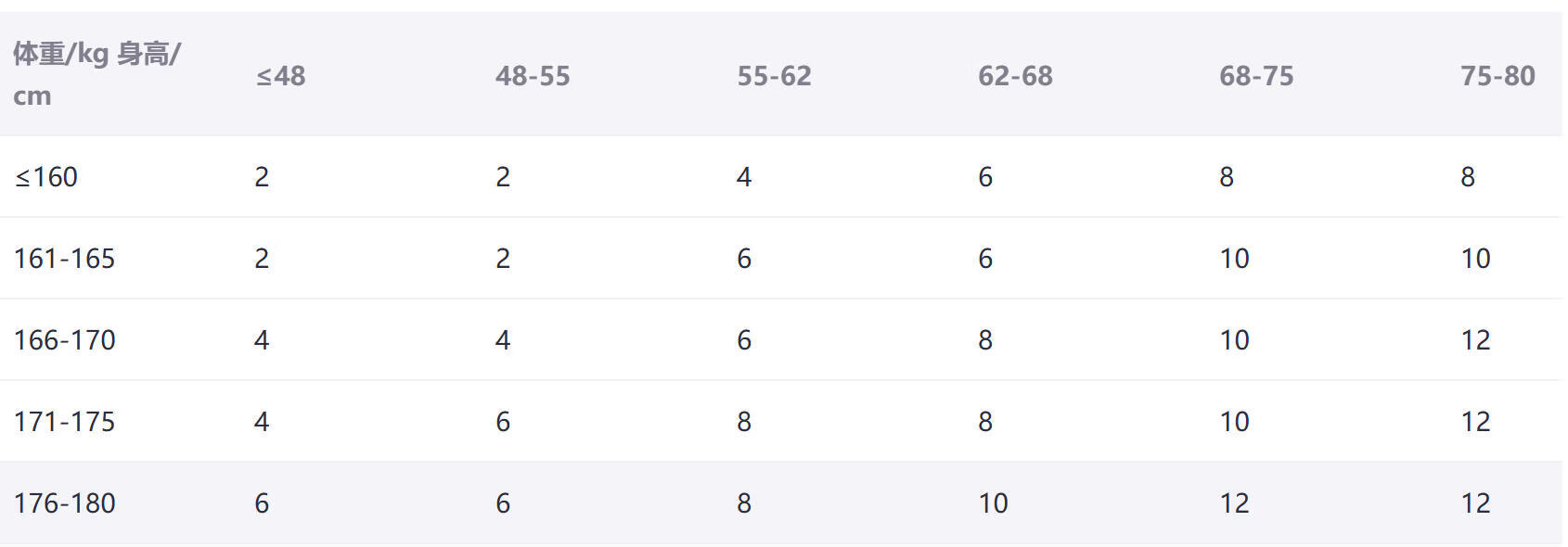
Task: Click the 体重/kg 身高/cm header cell
Action: [96, 74]
